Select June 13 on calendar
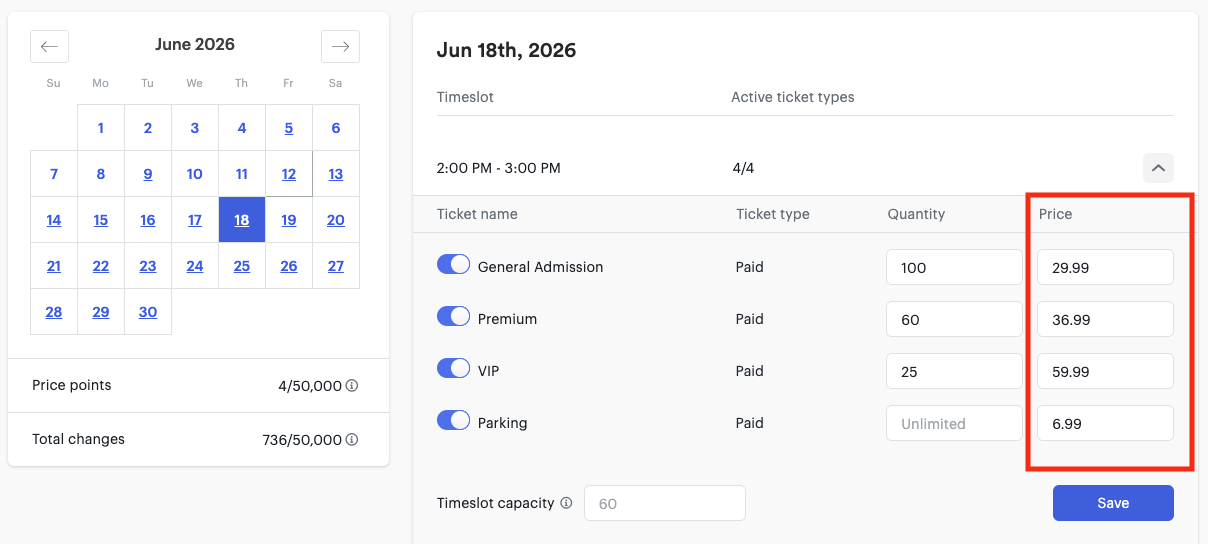This screenshot has width=1208, height=544. (336, 174)
